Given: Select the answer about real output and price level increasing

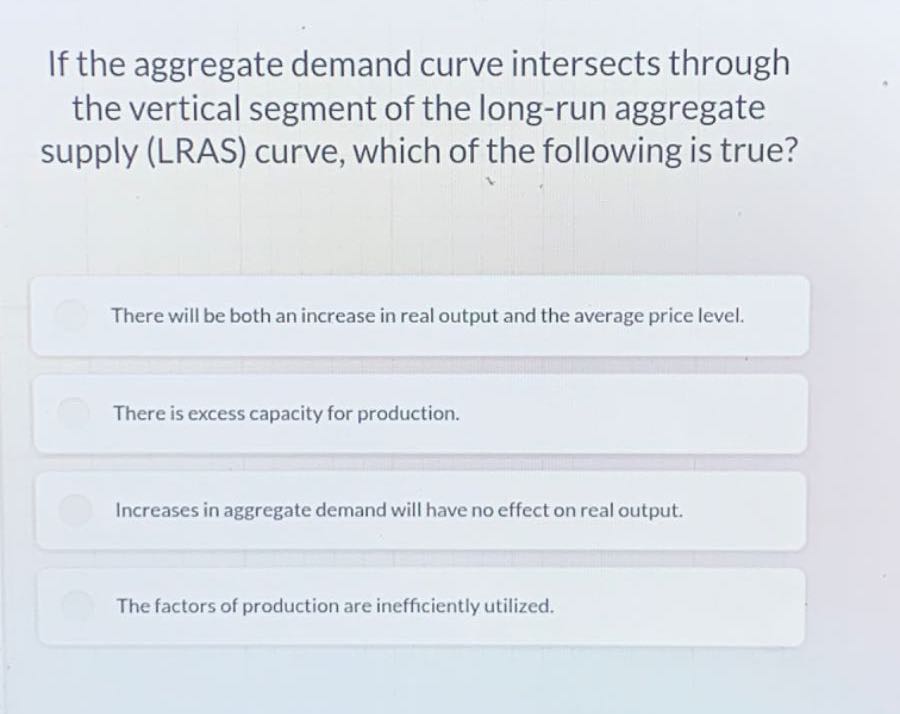Looking at the screenshot, I should coord(420,316).
